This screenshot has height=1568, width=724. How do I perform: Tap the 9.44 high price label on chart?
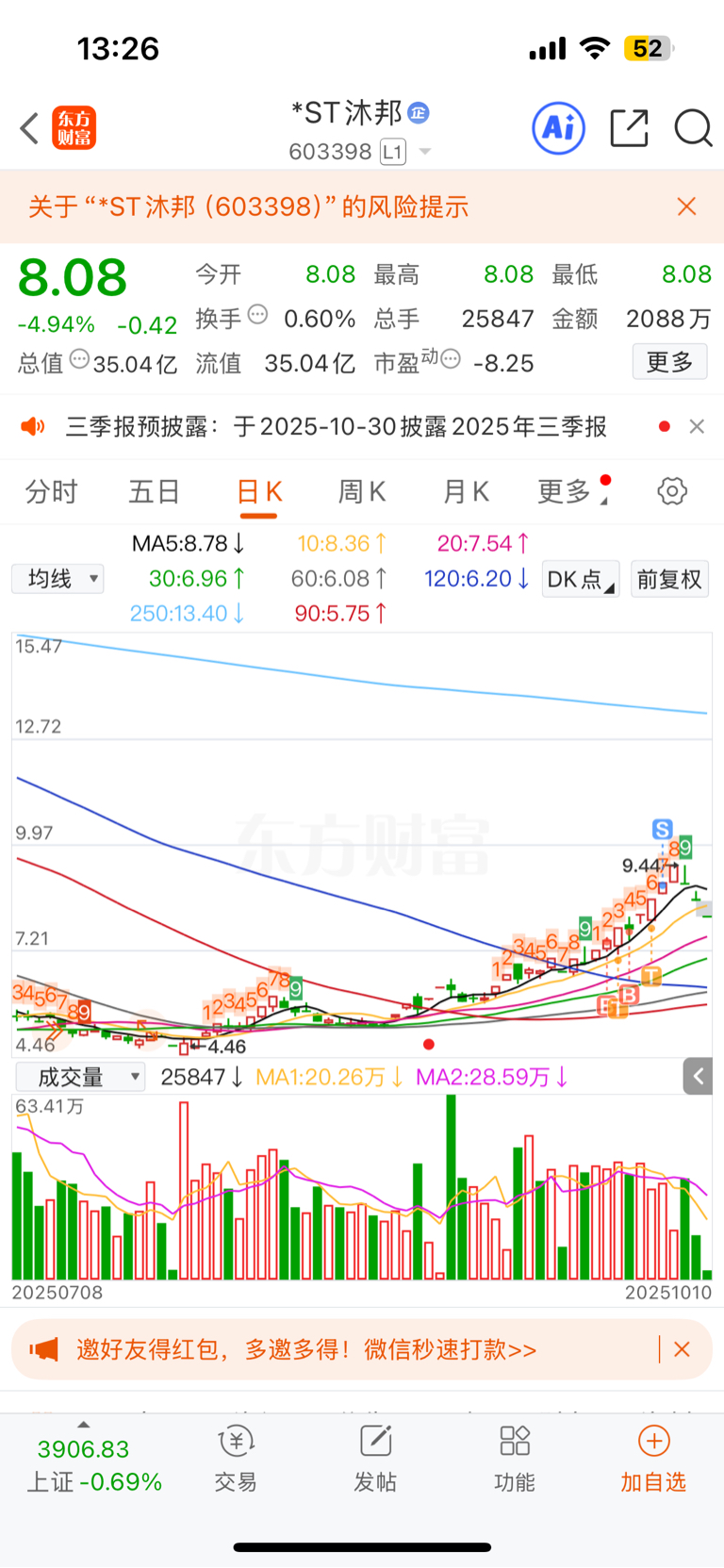click(x=645, y=866)
